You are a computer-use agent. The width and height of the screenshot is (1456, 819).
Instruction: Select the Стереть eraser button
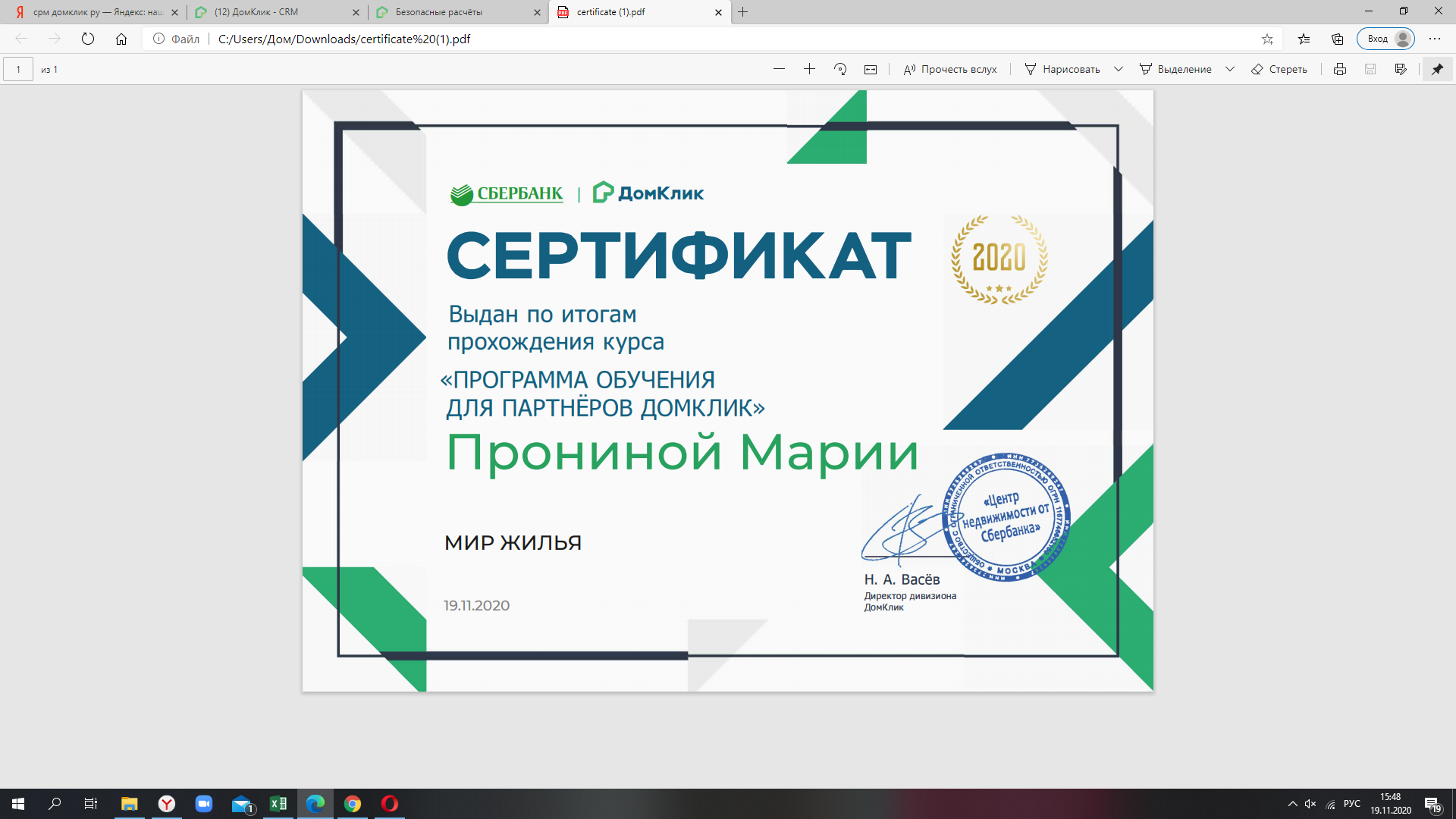pos(1279,69)
